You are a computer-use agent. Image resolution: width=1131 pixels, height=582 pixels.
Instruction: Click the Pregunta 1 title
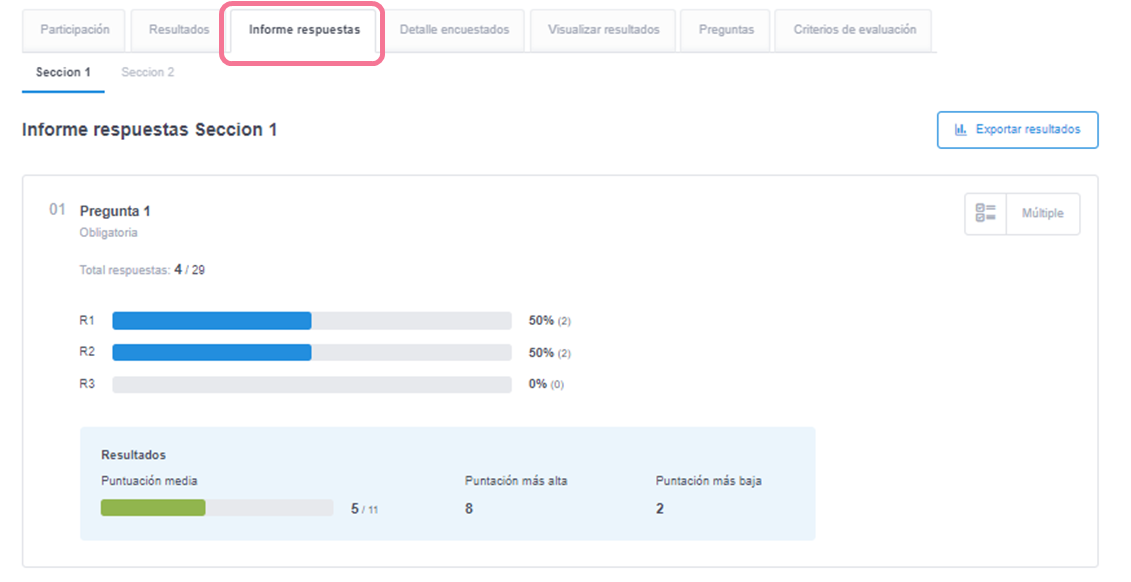(115, 211)
